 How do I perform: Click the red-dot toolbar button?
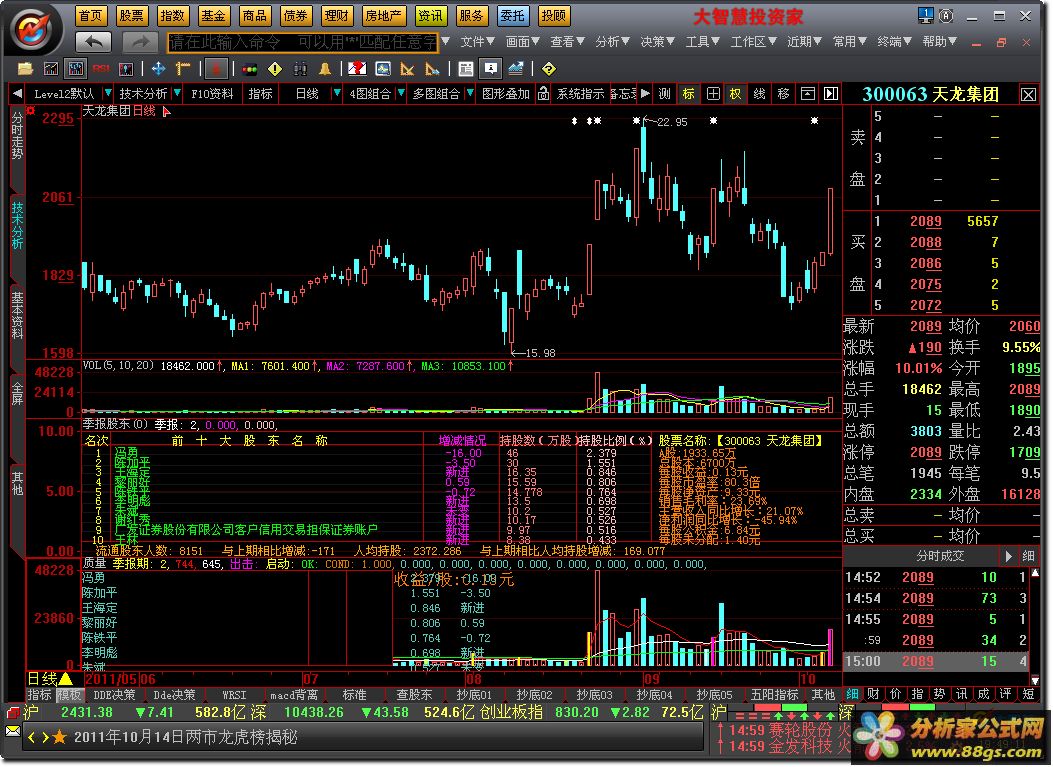pyautogui.click(x=216, y=69)
